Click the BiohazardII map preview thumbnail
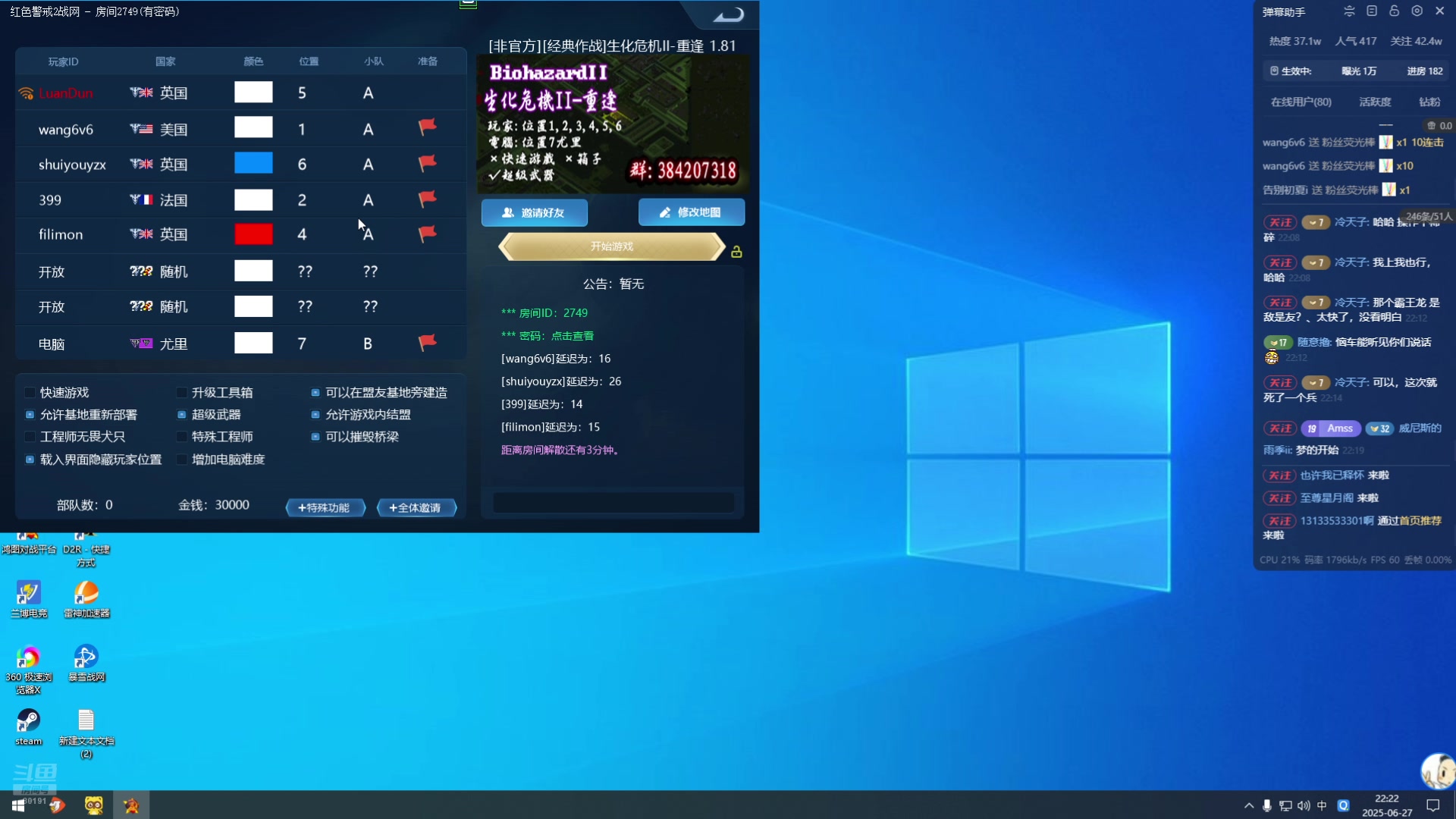The height and width of the screenshot is (819, 1456). (x=612, y=125)
